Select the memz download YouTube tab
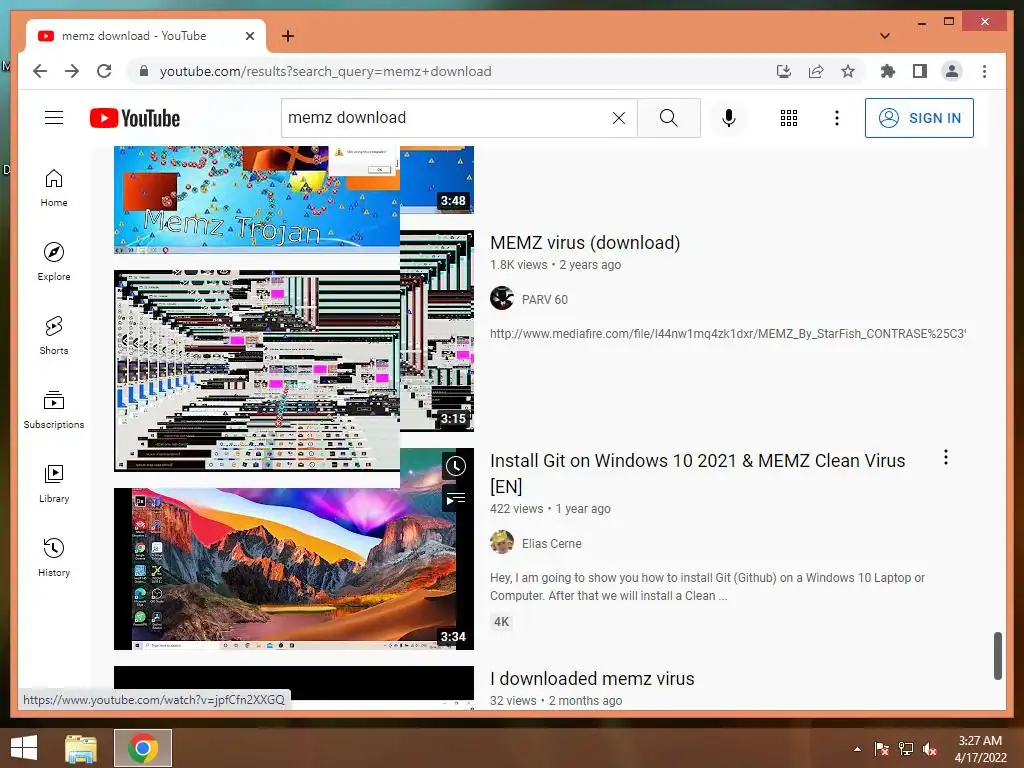The height and width of the screenshot is (768, 1024). (146, 36)
